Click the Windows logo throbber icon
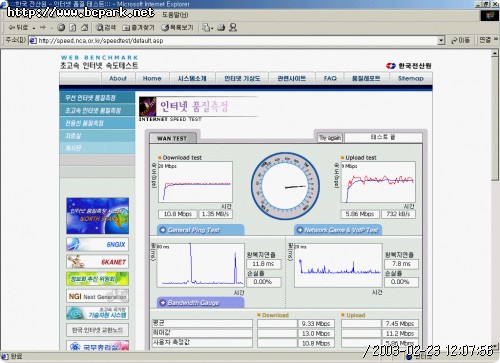This screenshot has height=363, width=500. [490, 15]
